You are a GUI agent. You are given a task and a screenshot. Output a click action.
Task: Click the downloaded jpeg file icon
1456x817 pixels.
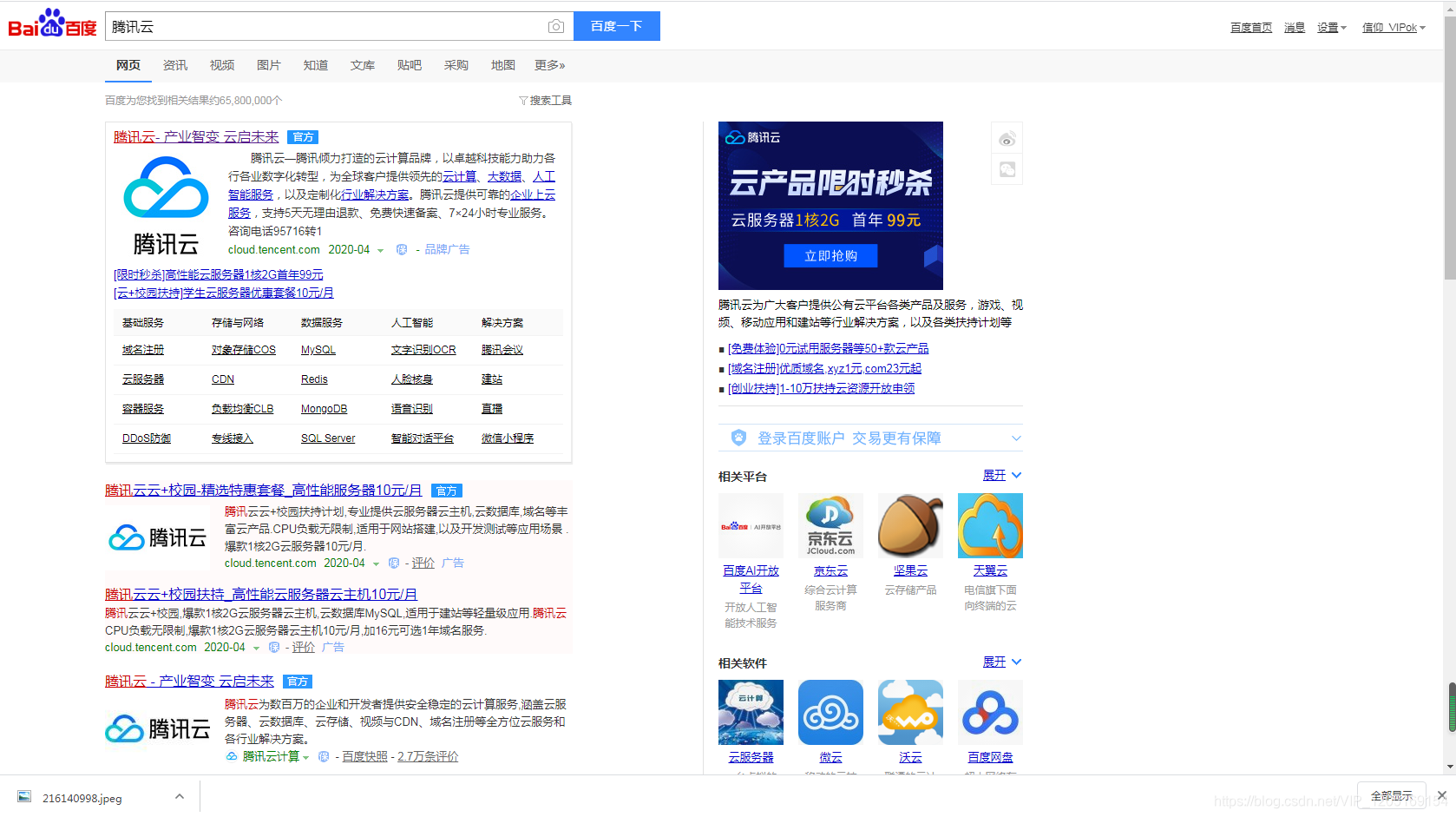pos(25,797)
